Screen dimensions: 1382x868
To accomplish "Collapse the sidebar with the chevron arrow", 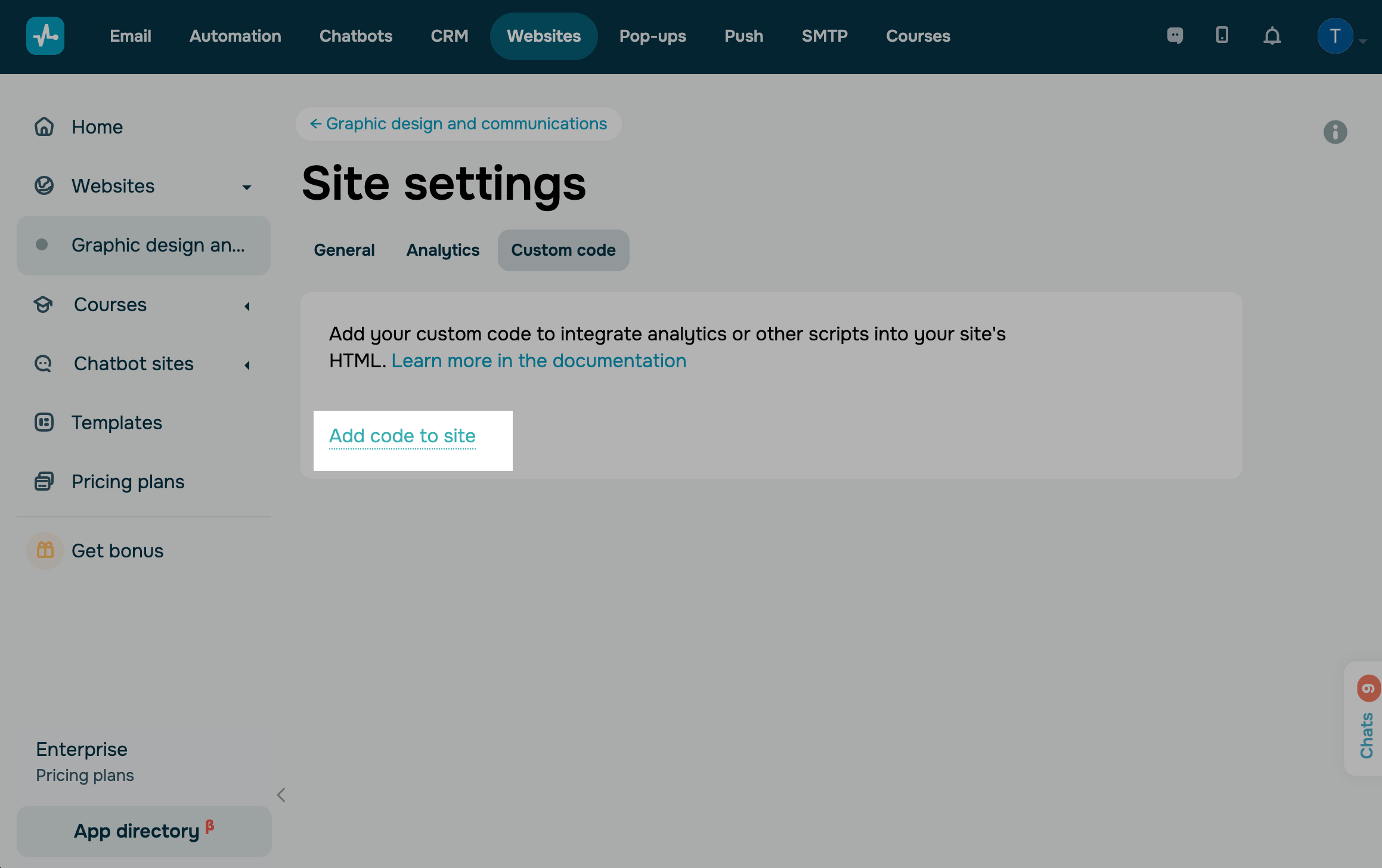I will point(281,795).
